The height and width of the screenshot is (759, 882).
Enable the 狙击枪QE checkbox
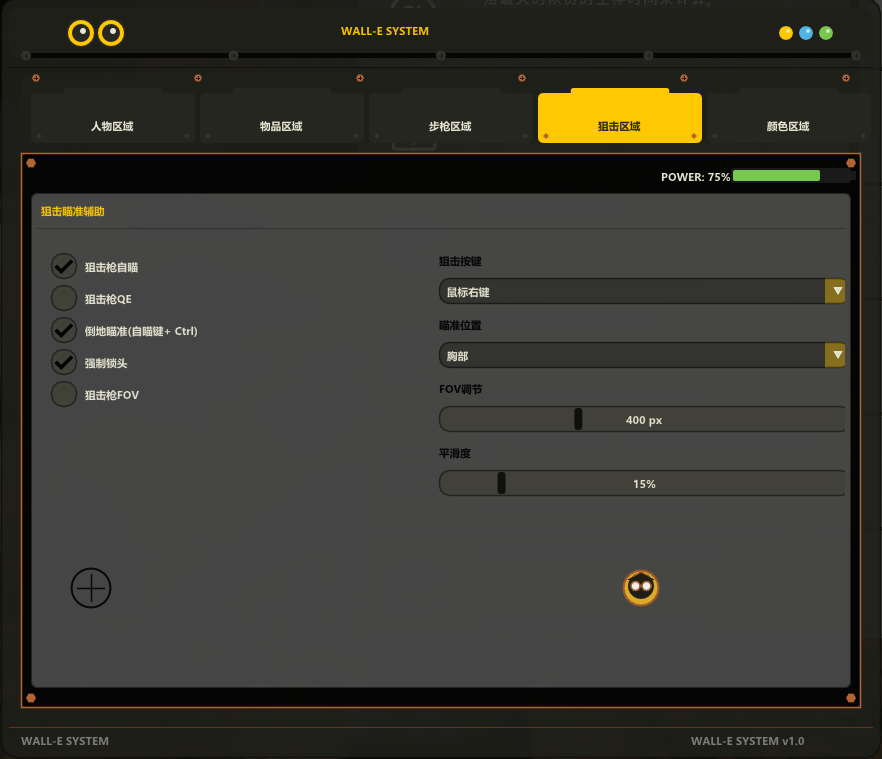tap(64, 298)
